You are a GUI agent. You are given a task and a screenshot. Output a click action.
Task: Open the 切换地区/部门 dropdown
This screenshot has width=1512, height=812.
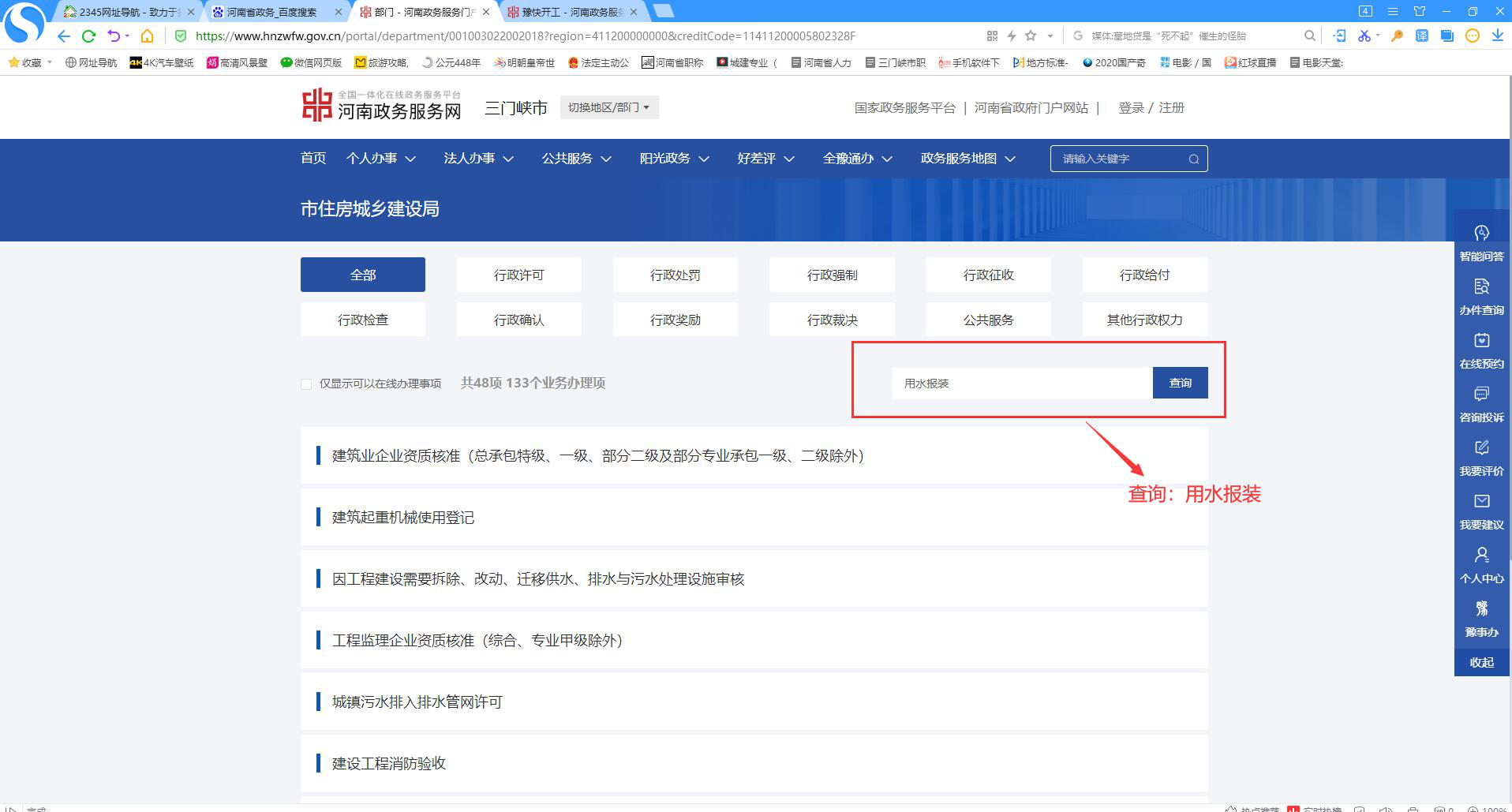[x=608, y=107]
